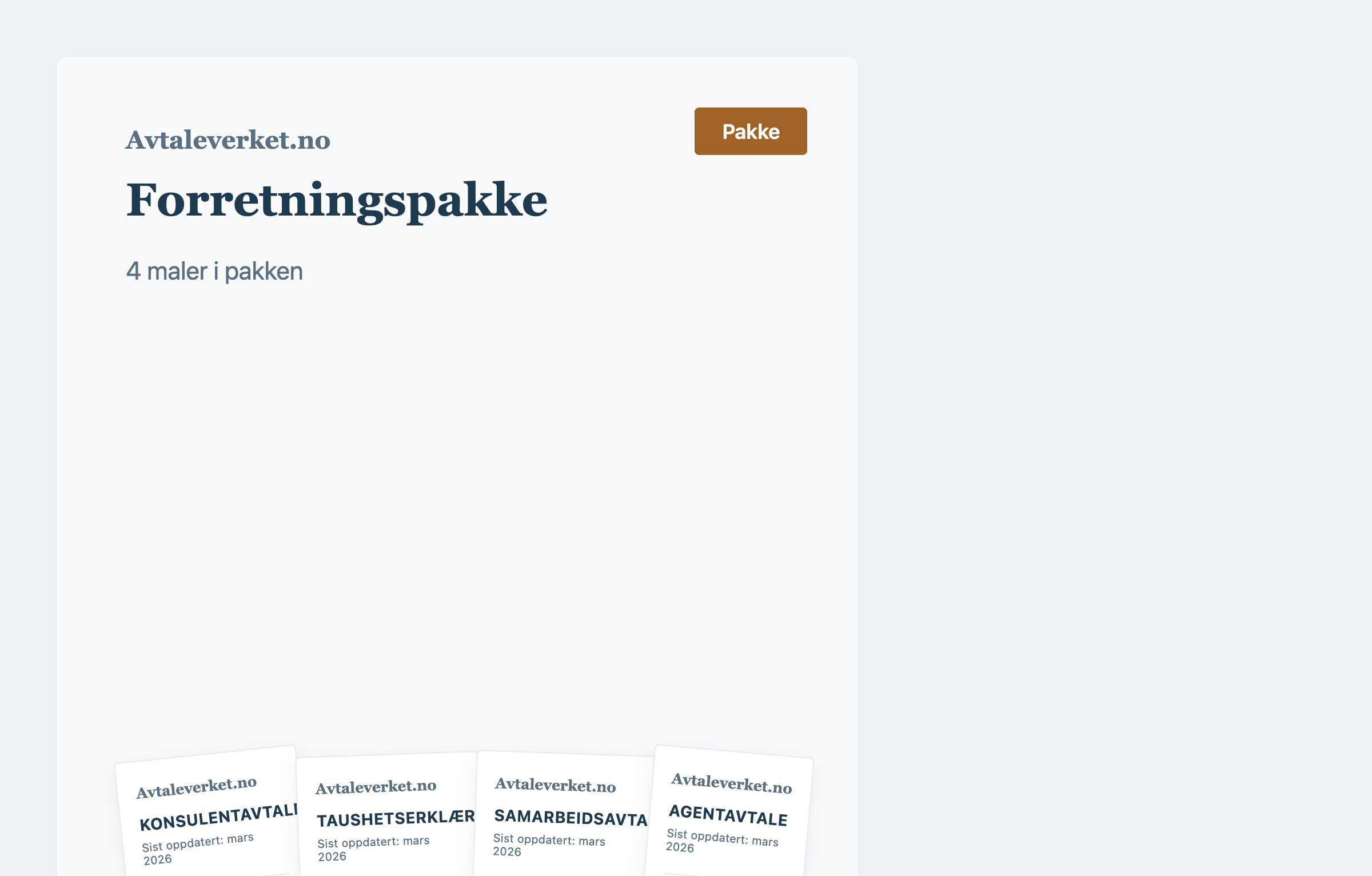
Task: Click the Pakke badge button
Action: (750, 131)
